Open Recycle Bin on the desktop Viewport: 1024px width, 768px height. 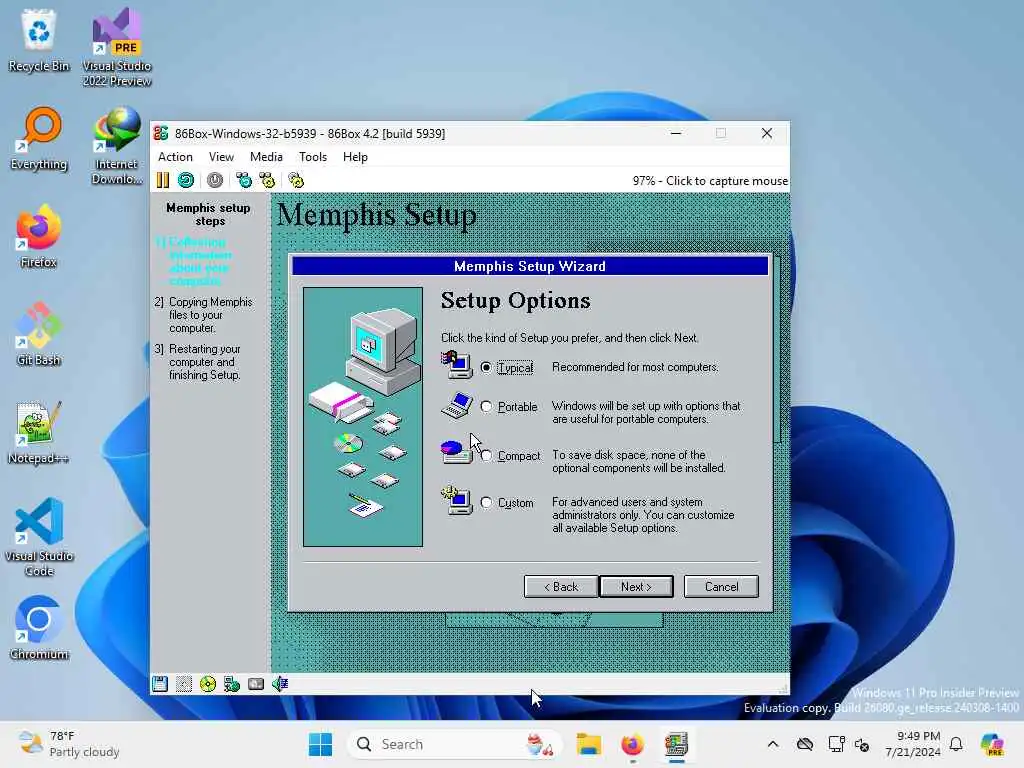(39, 40)
